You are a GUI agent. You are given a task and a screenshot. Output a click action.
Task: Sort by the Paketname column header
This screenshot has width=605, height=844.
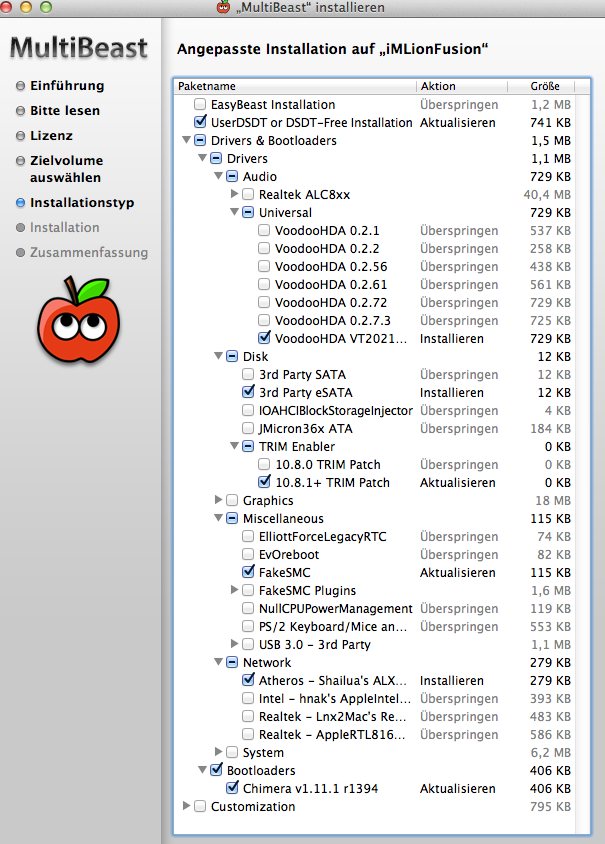[x=295, y=86]
